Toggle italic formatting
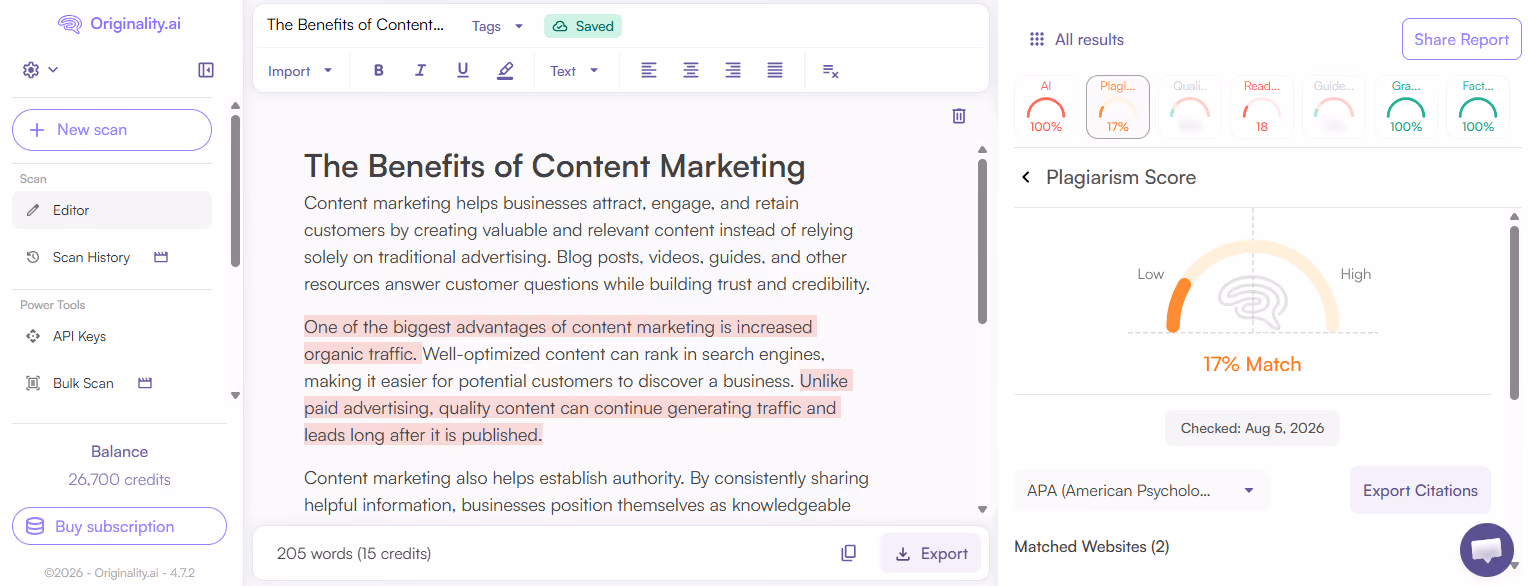Screen dimensions: 1528x586 (420, 71)
